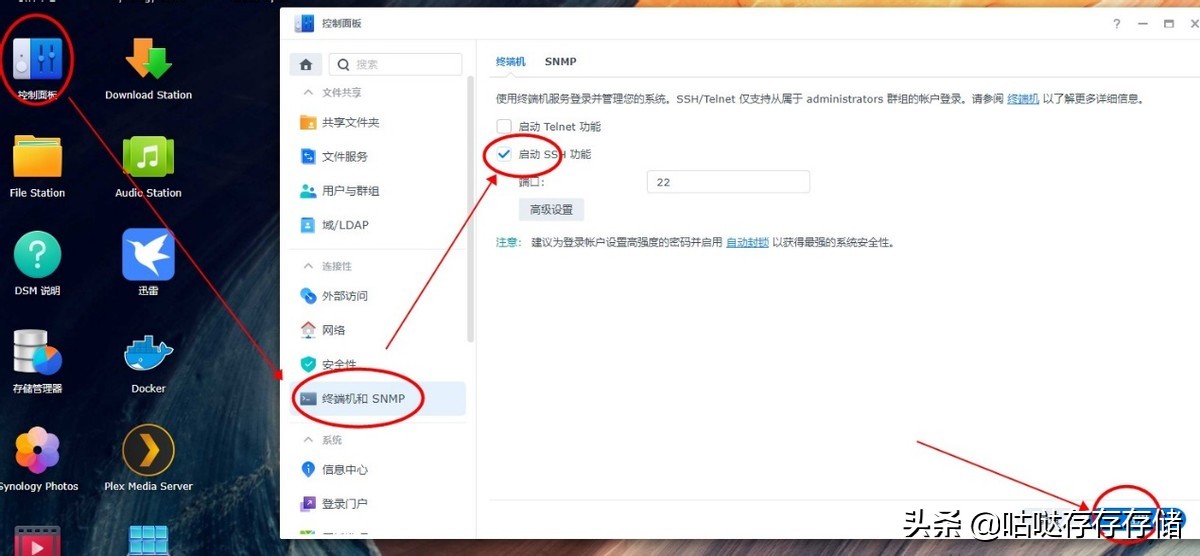Open 信息中心 in the sidebar

[377, 469]
